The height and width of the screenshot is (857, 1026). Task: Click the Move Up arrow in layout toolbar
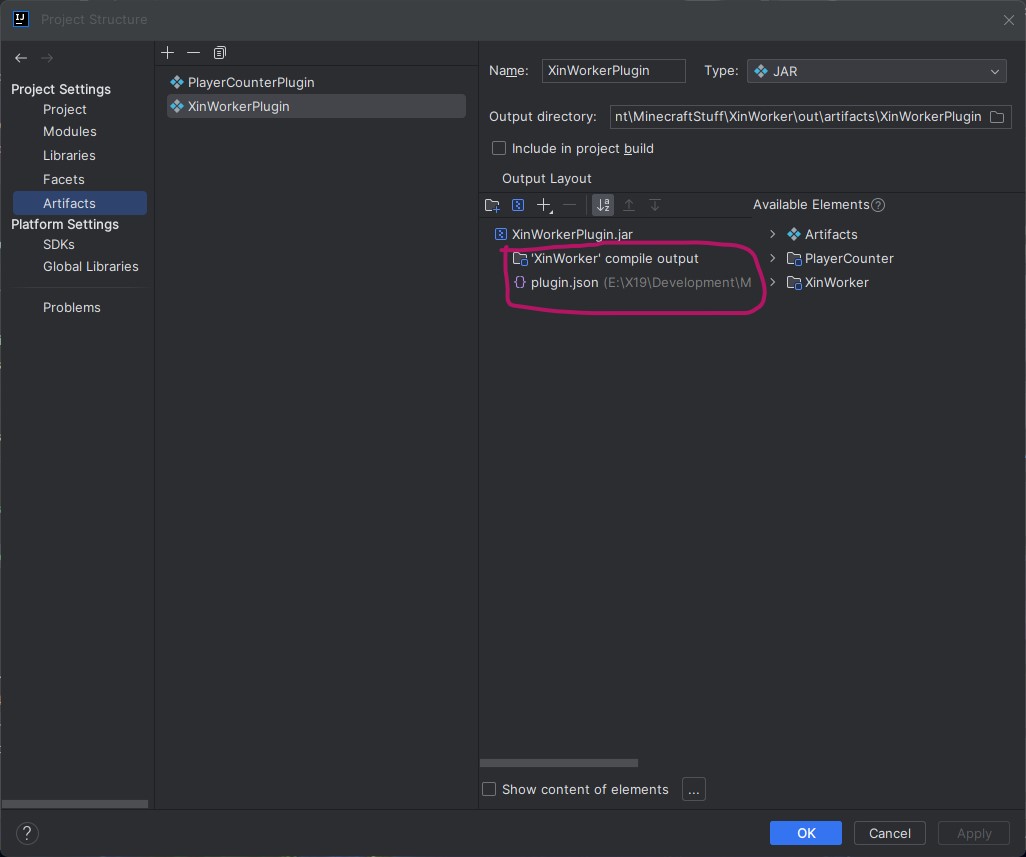pyautogui.click(x=629, y=205)
